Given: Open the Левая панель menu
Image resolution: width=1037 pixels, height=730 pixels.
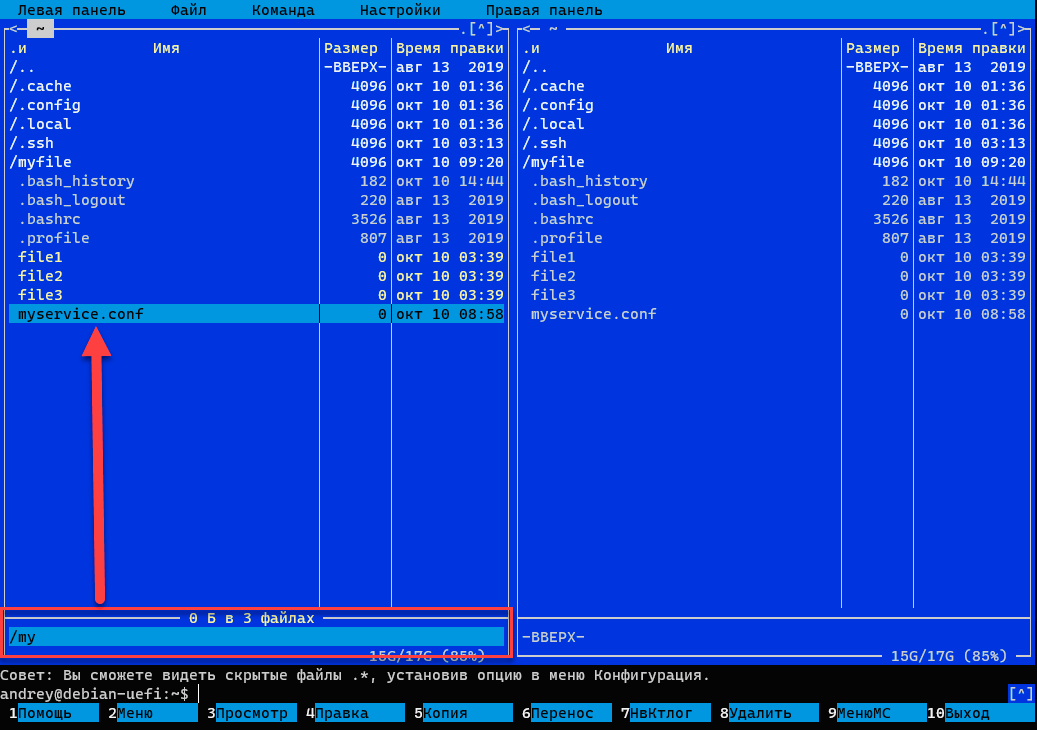Looking at the screenshot, I should tap(71, 10).
